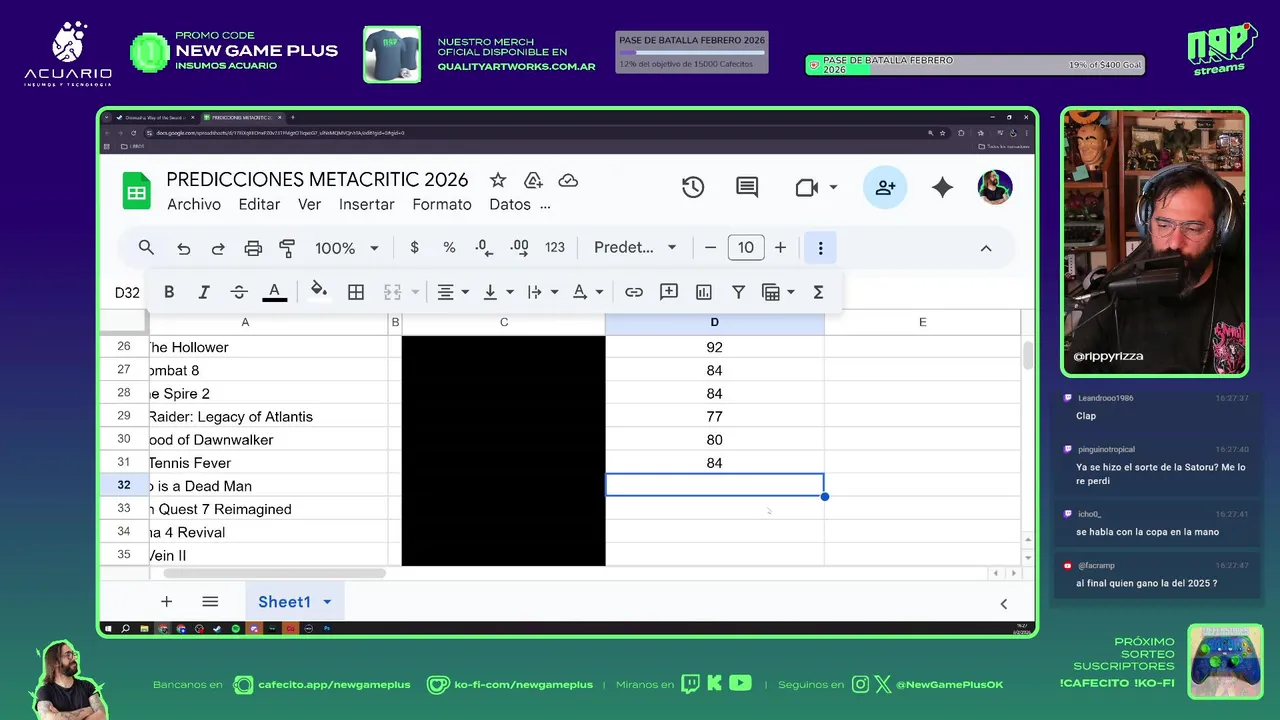Insert a link into the cell
This screenshot has width=1280, height=720.
[634, 292]
